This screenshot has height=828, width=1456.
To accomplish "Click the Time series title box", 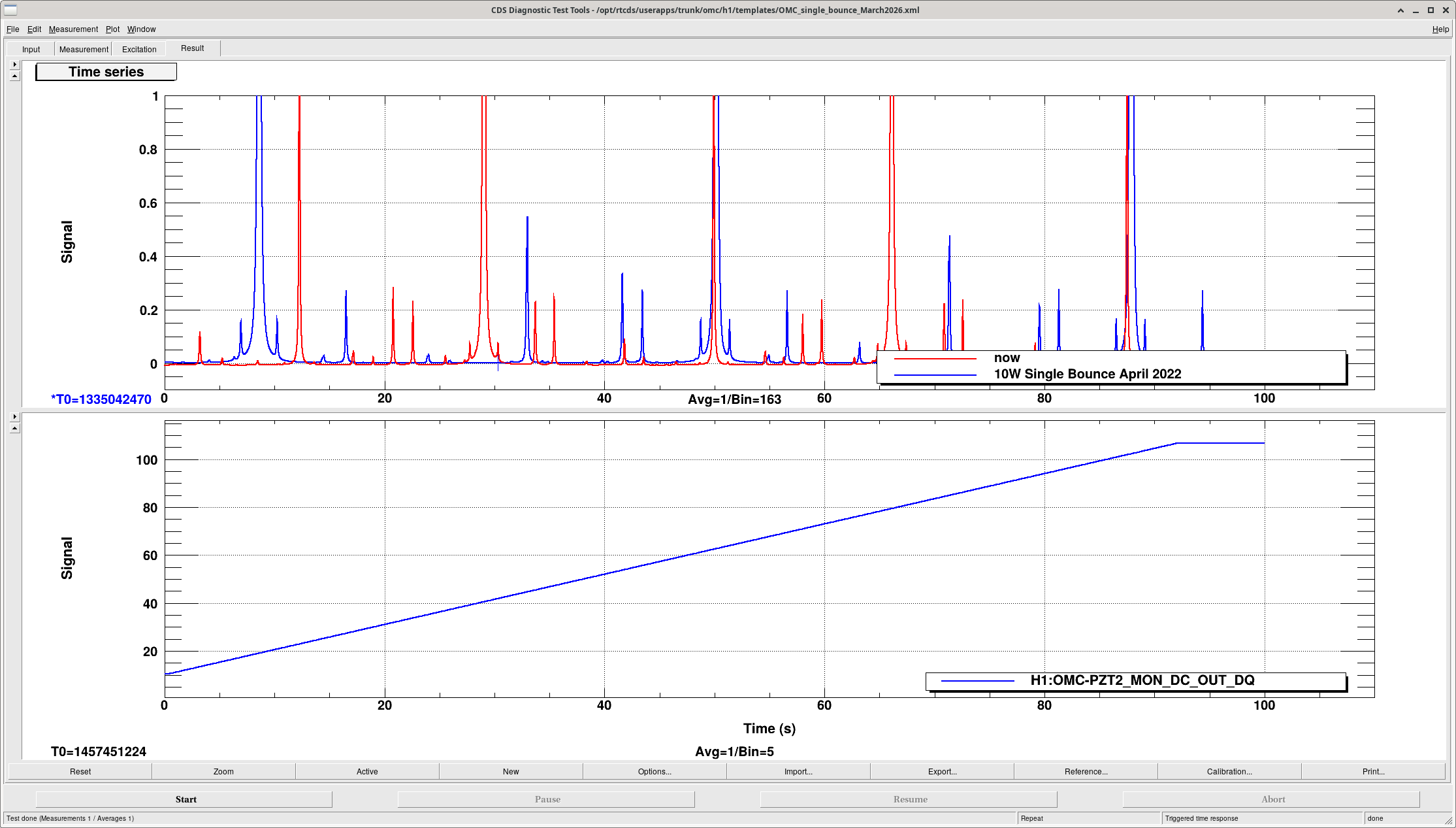I will pyautogui.click(x=106, y=72).
